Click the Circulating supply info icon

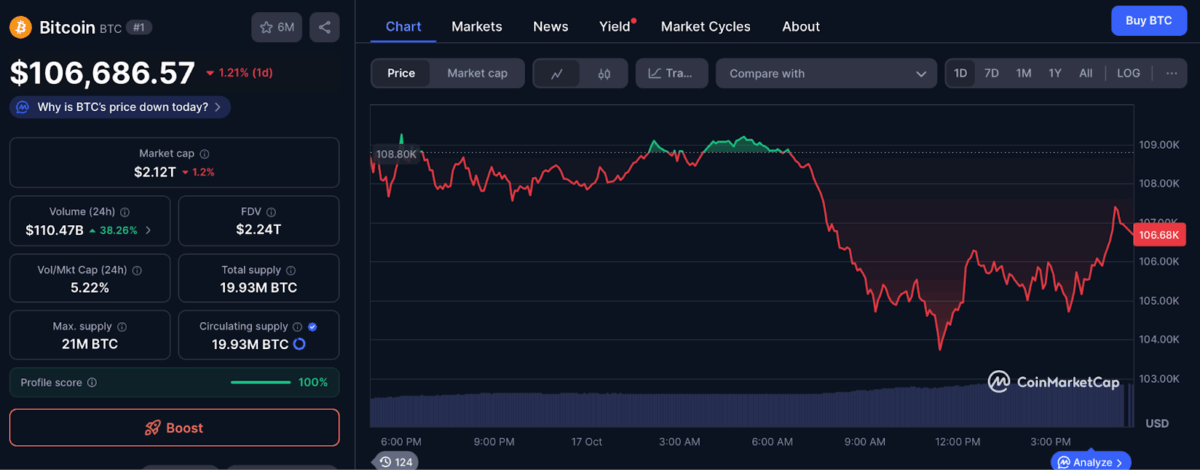[297, 327]
